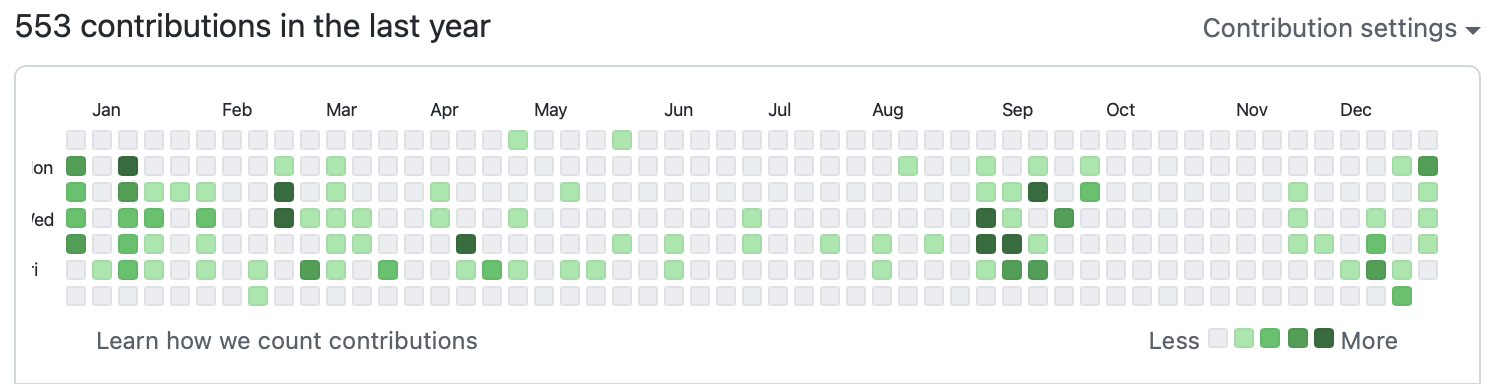Select the darkest Tuesday cell in February
This screenshot has height=384, width=1488.
[x=284, y=192]
